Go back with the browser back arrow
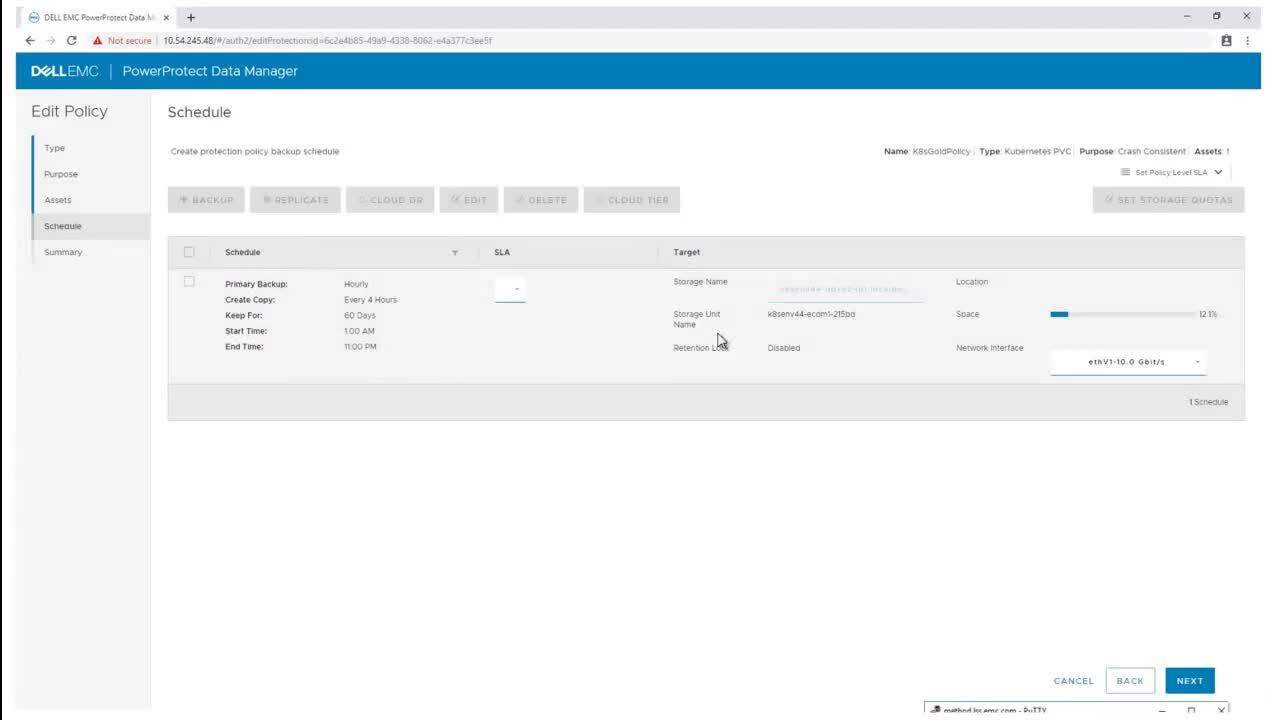Image resolution: width=1280 pixels, height=720 pixels. [30, 41]
